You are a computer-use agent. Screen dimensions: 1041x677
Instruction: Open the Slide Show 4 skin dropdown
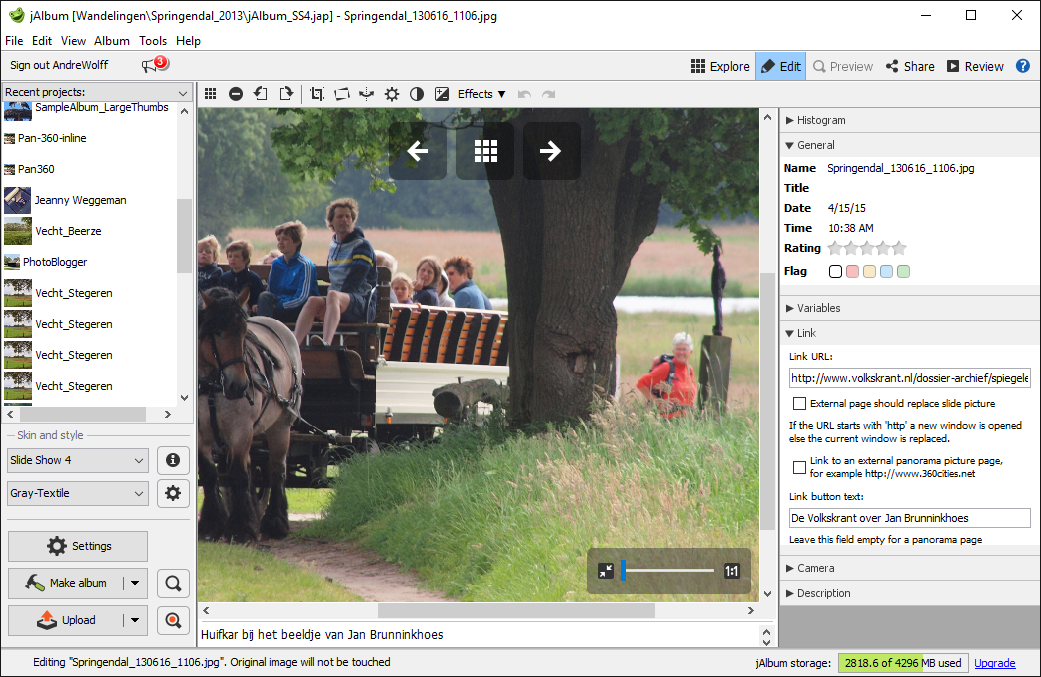pos(77,461)
